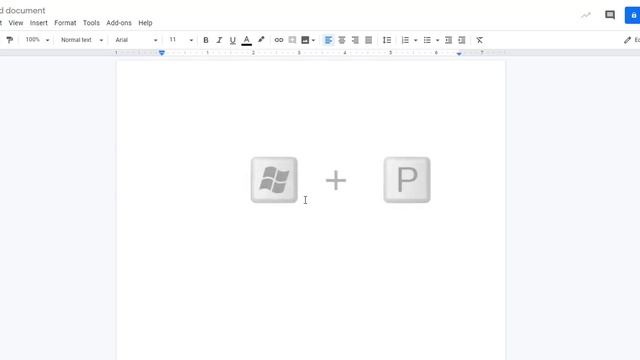The image size is (640, 360).
Task: Click Increase indent icon
Action: [462, 40]
